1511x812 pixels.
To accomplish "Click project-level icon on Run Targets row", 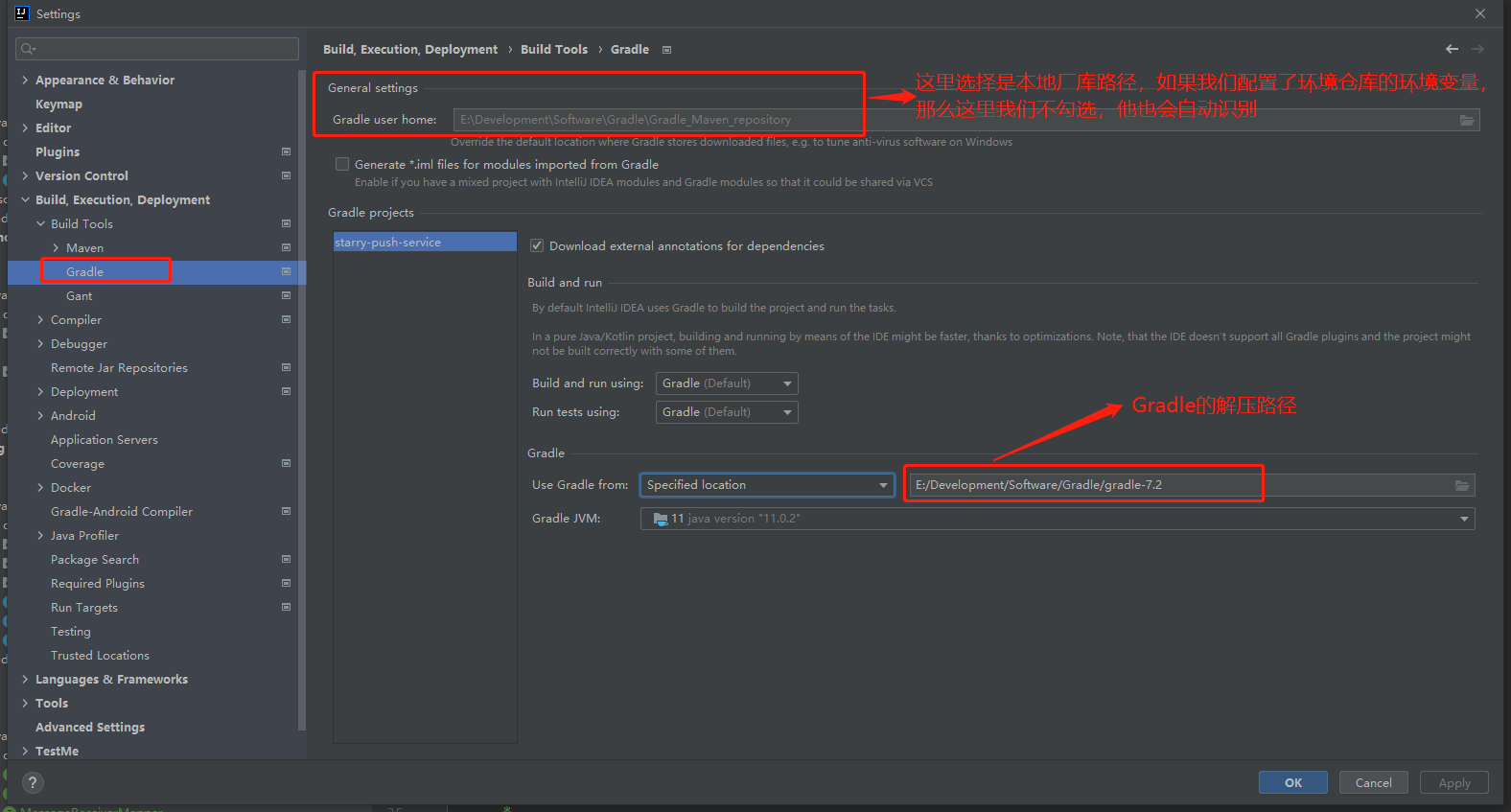I will [286, 607].
